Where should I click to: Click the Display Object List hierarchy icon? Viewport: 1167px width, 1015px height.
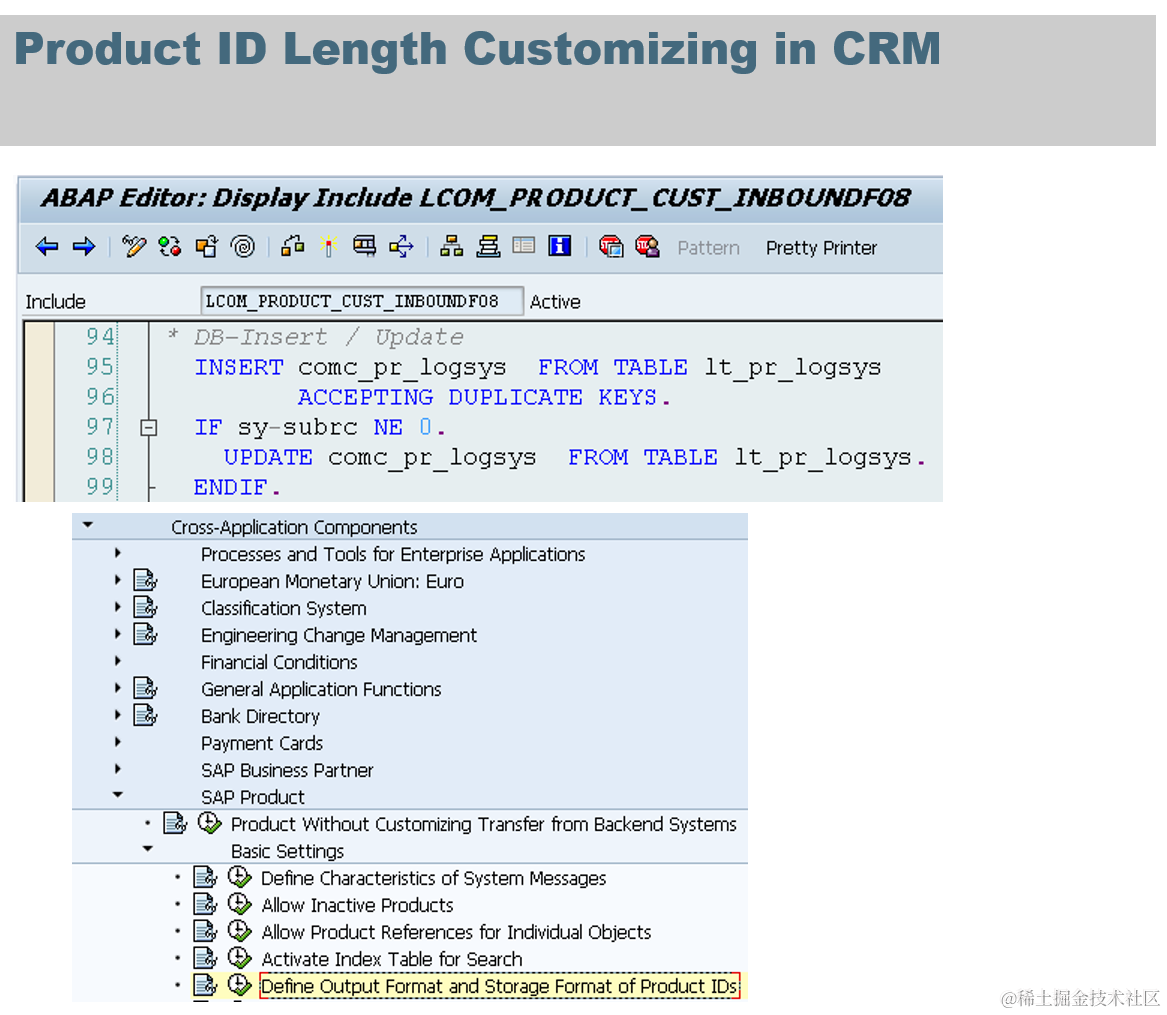[x=451, y=246]
